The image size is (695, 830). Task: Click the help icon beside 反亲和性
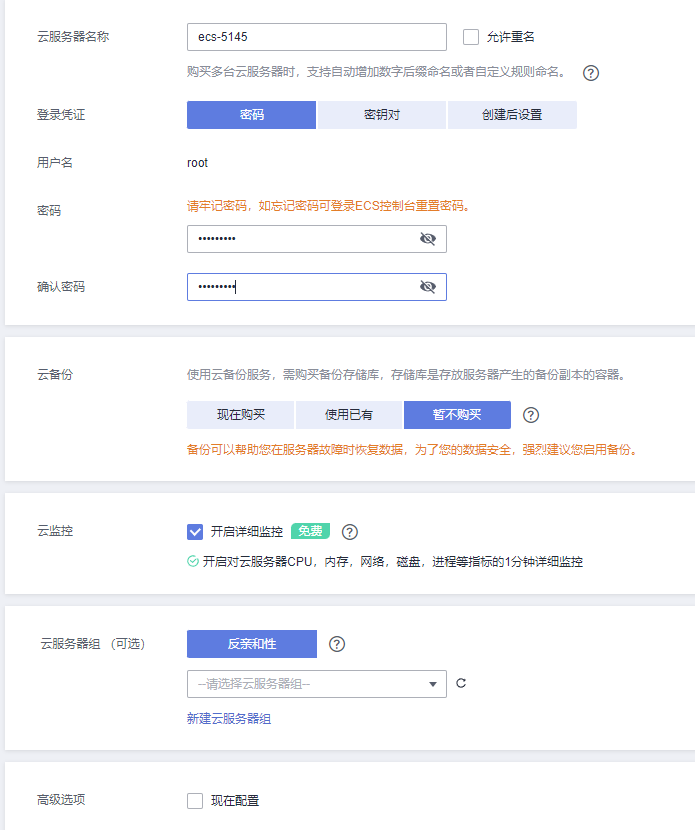tap(338, 644)
